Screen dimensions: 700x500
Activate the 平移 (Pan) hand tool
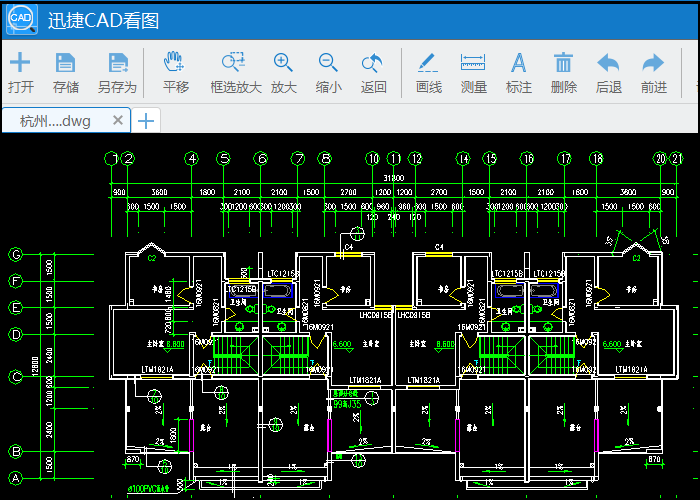tap(176, 72)
